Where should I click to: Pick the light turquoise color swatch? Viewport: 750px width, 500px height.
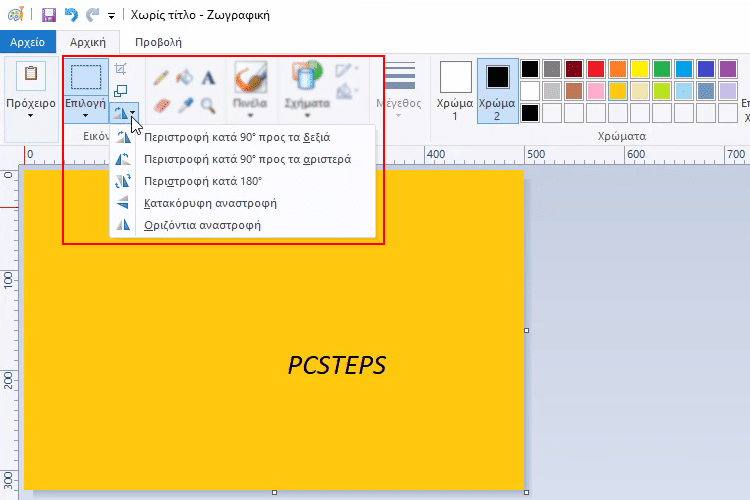[684, 91]
